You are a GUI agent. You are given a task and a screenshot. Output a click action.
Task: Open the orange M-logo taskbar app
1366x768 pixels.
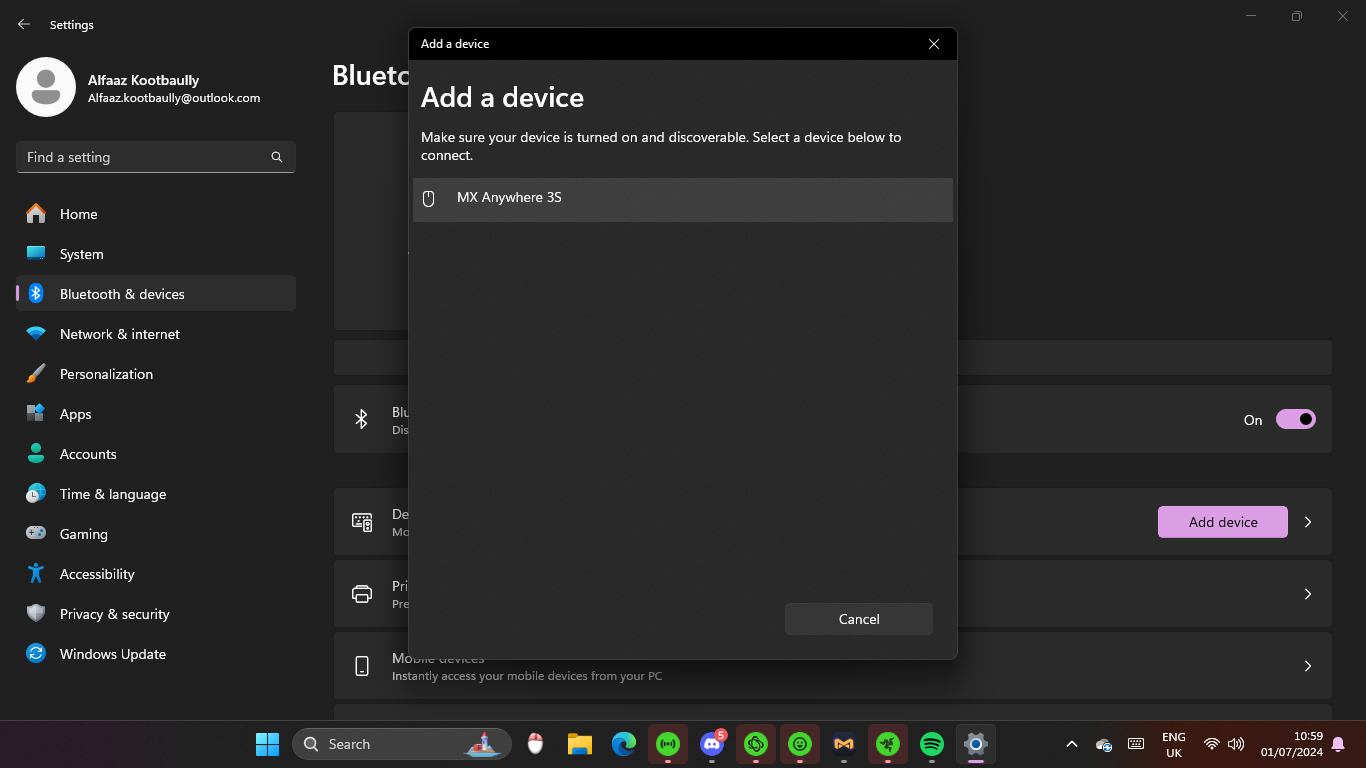click(844, 744)
